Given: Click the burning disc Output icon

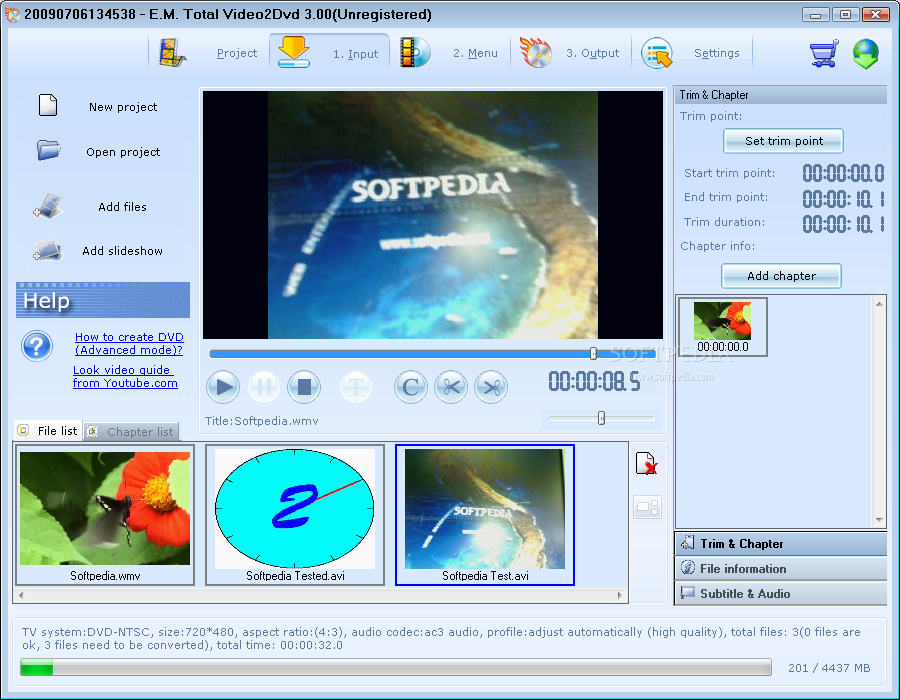Looking at the screenshot, I should pos(535,52).
